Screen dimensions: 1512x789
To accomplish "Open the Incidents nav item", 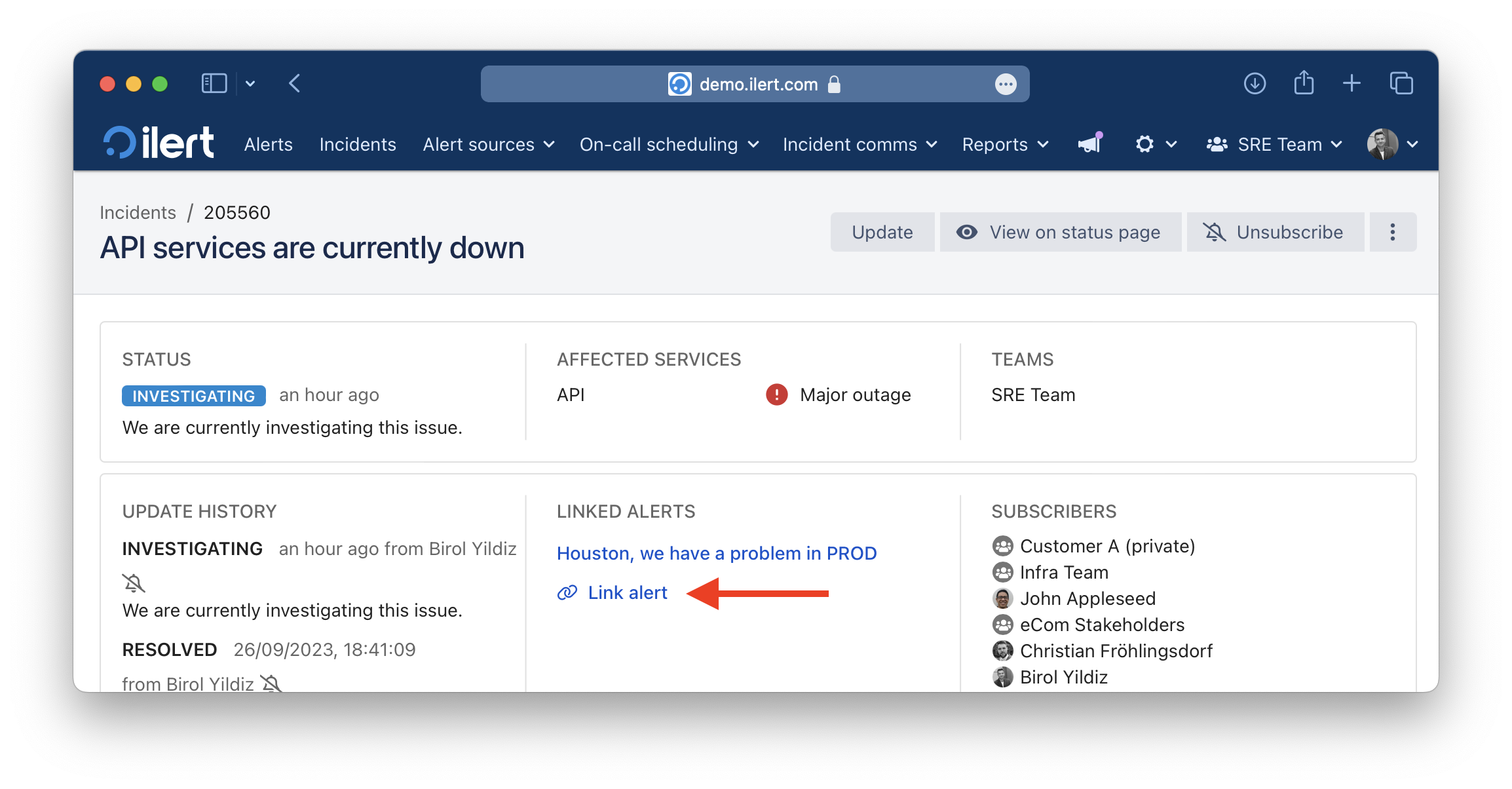I will pyautogui.click(x=358, y=144).
